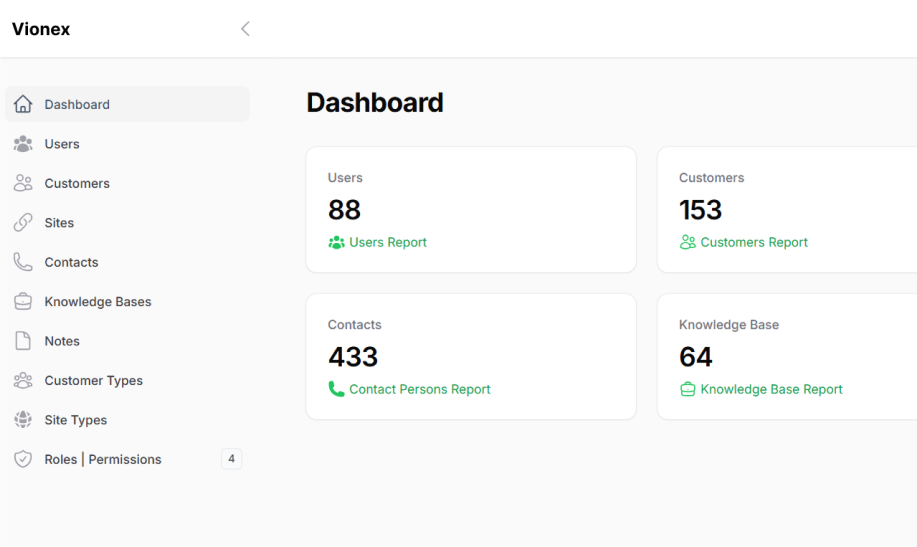Open the Customers Report link
Screen dimensions: 917x547
coord(753,242)
